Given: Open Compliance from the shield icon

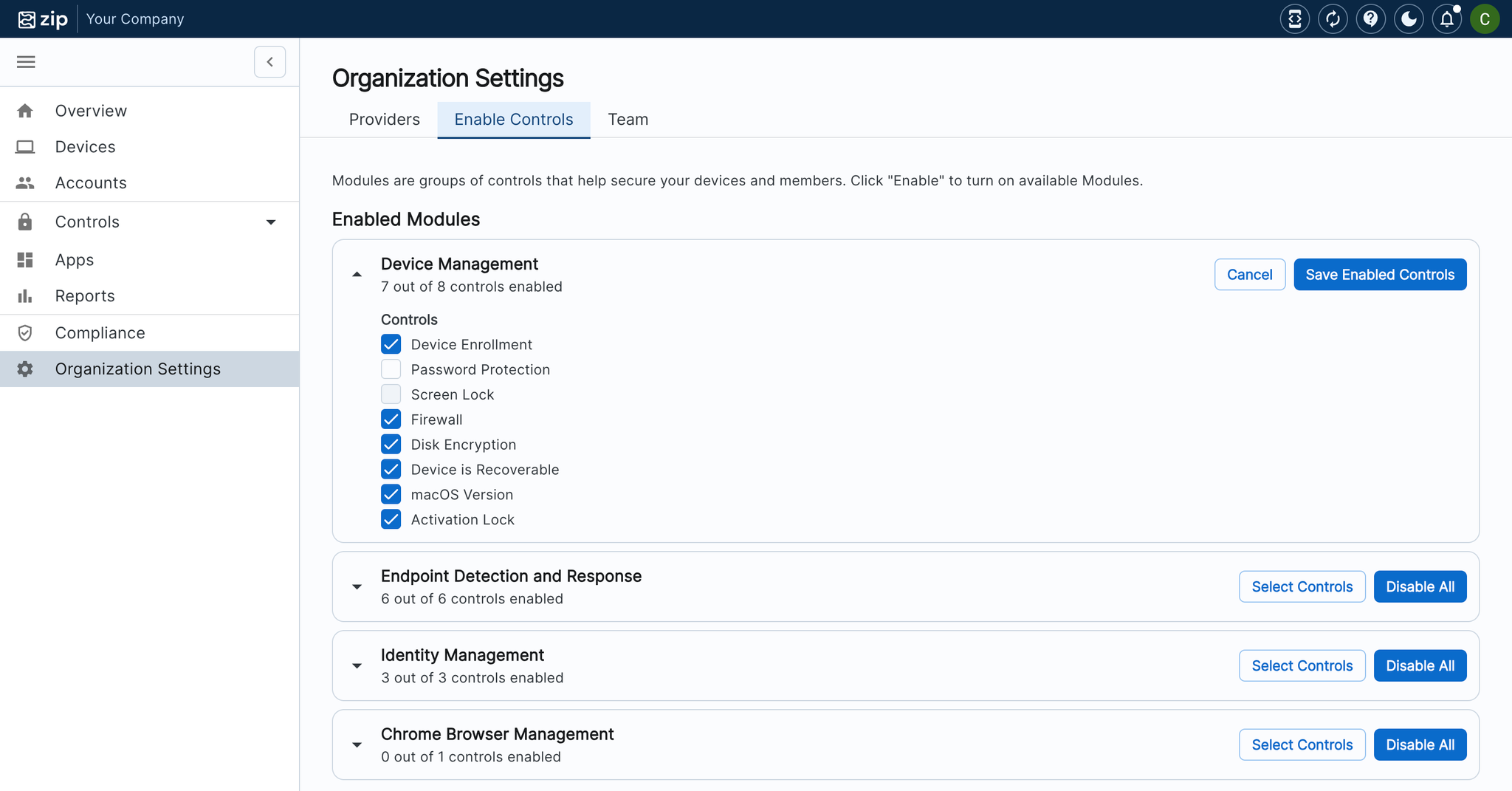Looking at the screenshot, I should pyautogui.click(x=25, y=333).
